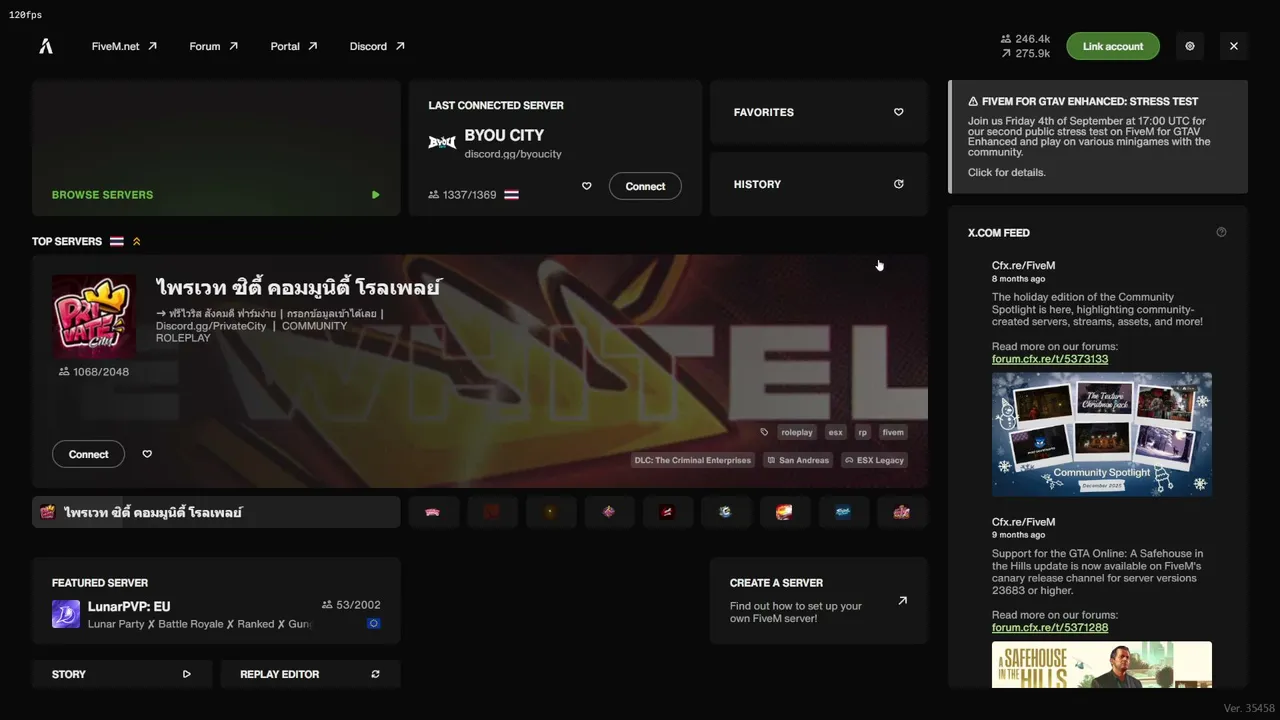Favorite the BYOU CITY server with the heart

587,186
